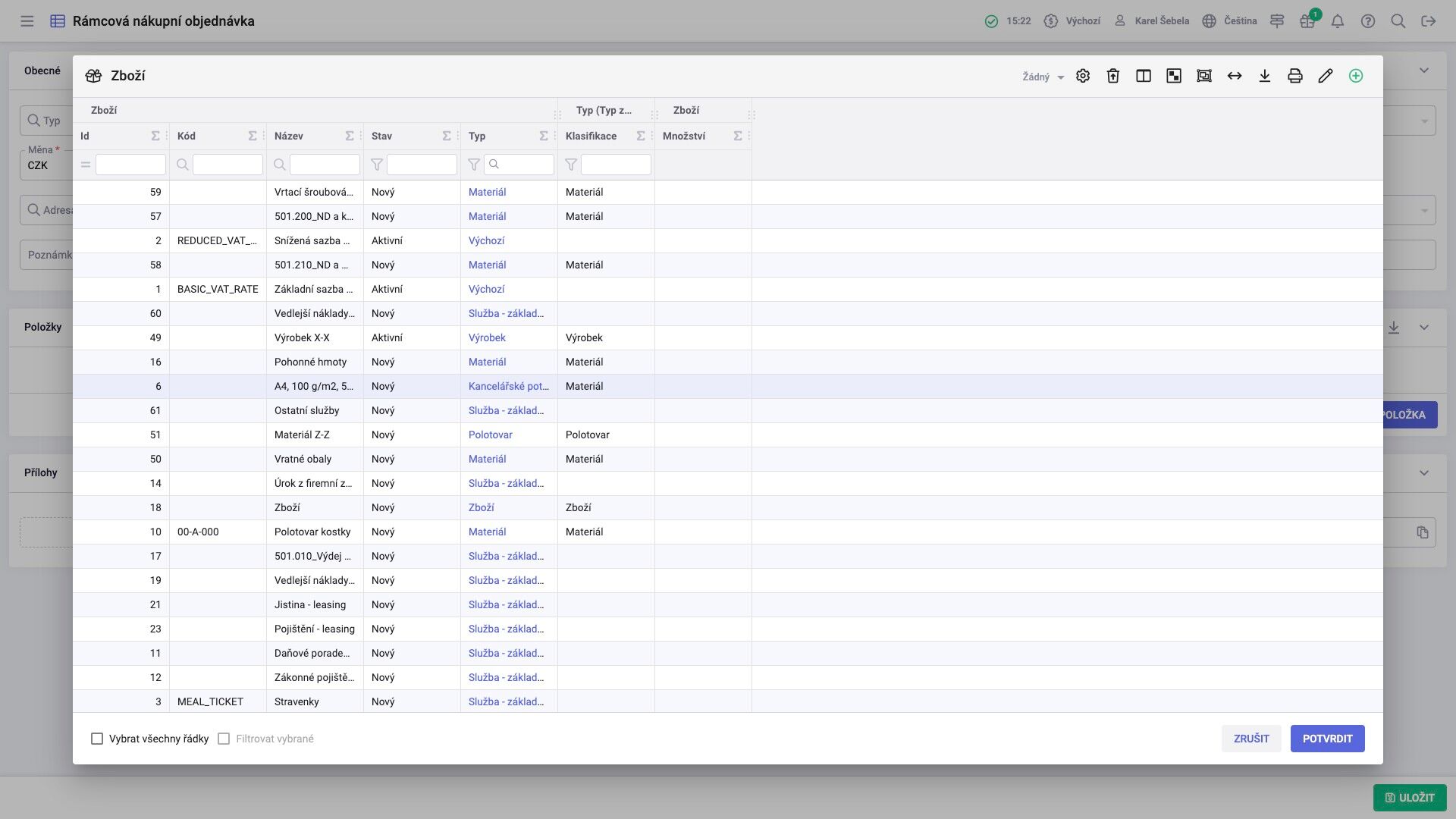Open the hamburger main menu

click(27, 21)
